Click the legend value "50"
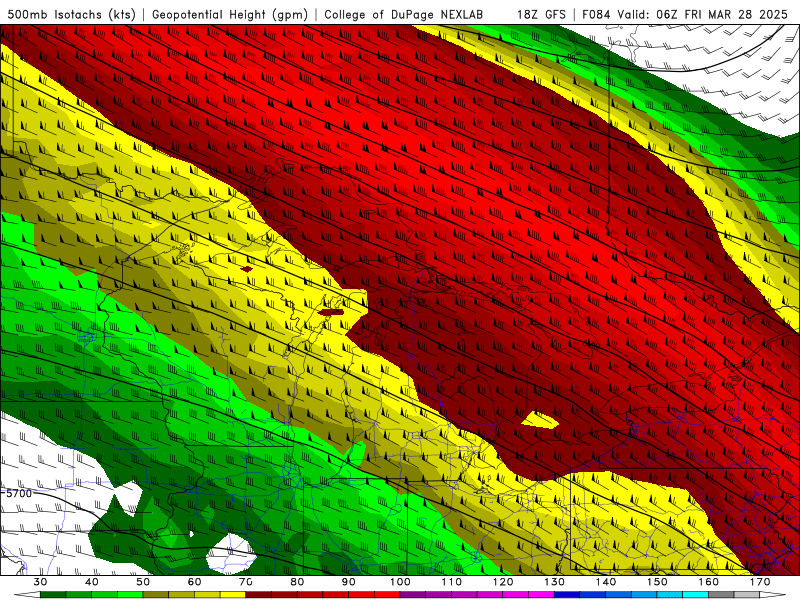The image size is (800, 600). 143,582
